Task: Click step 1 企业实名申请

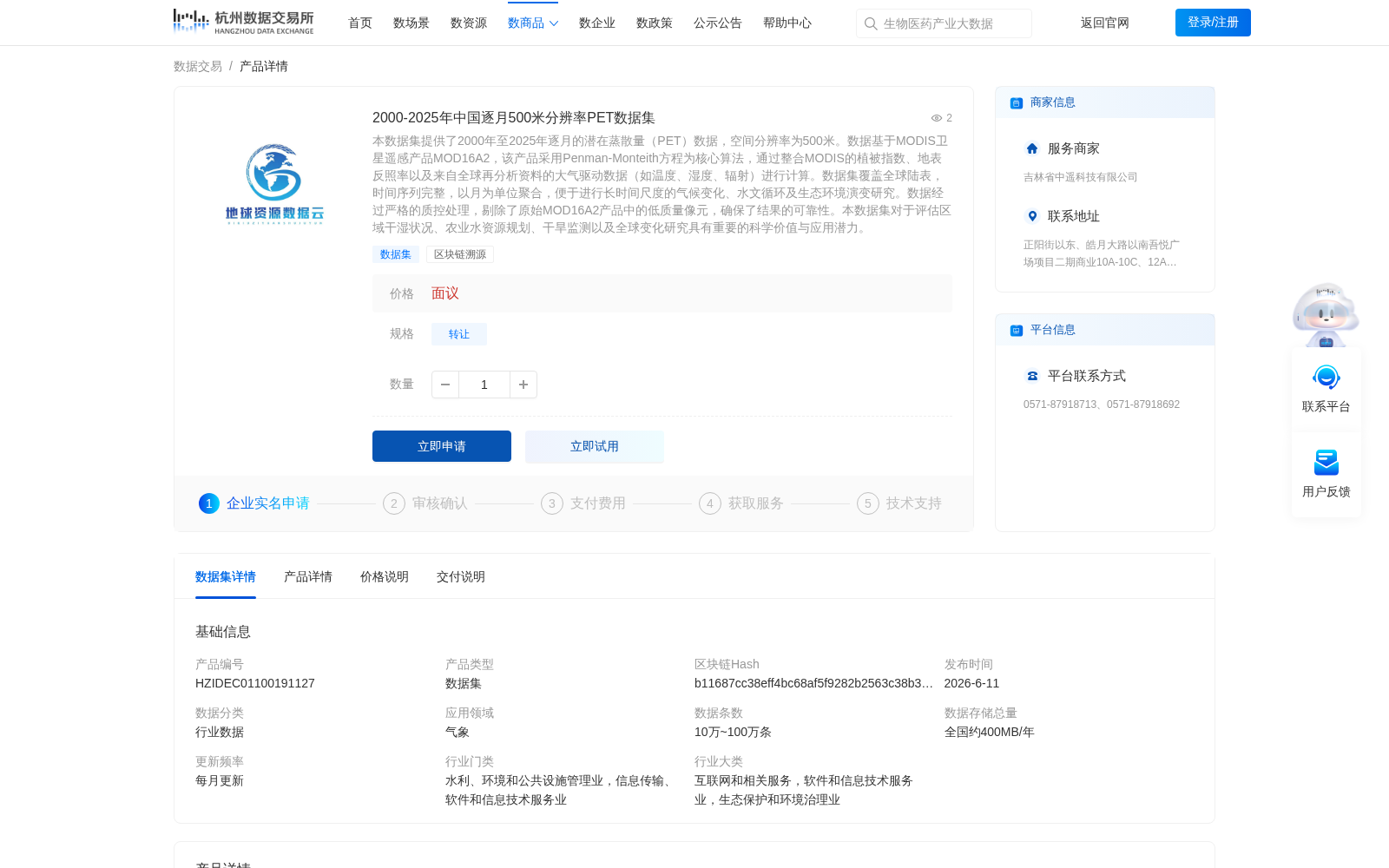Action: coord(254,503)
